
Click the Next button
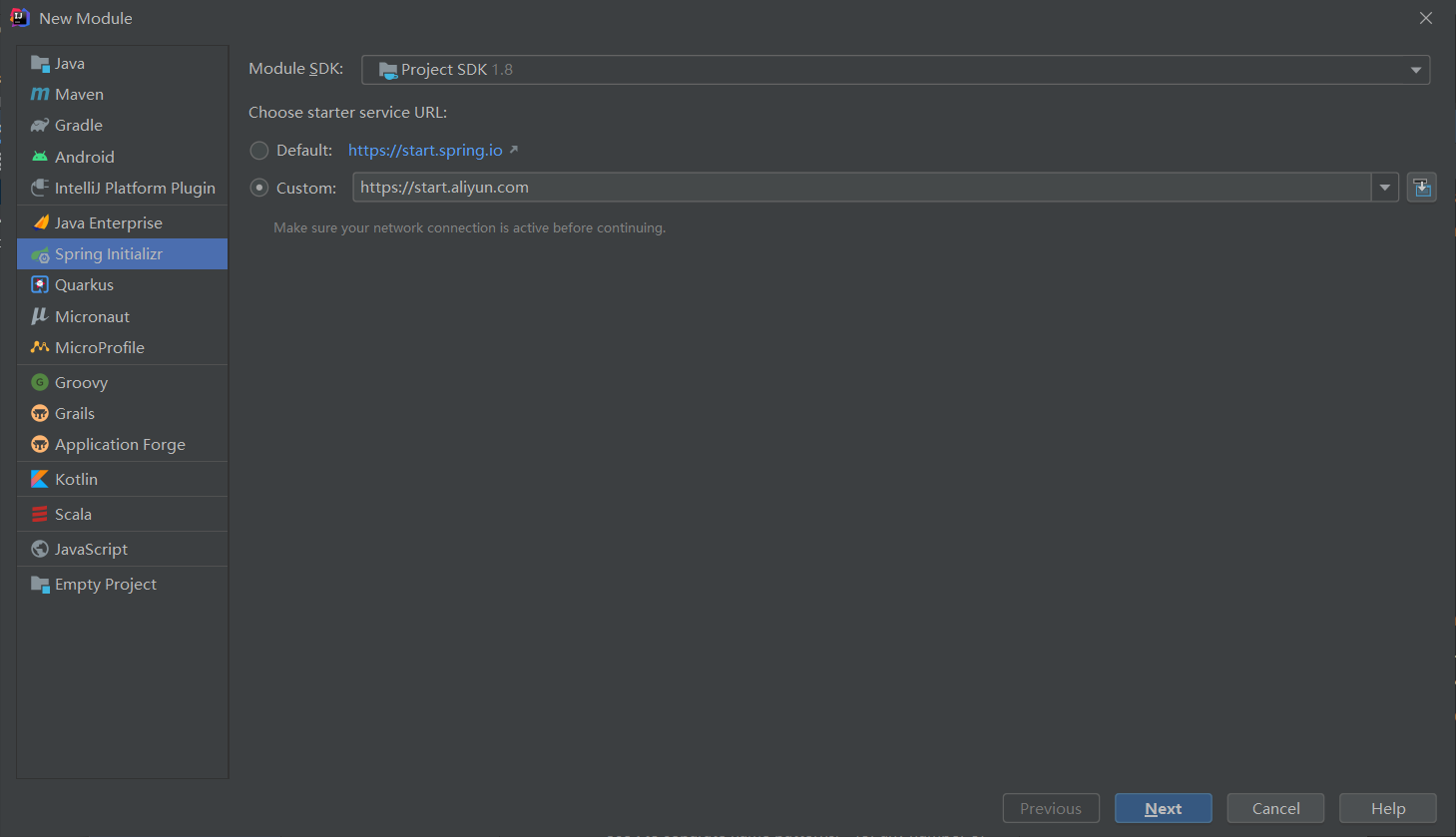coord(1163,808)
